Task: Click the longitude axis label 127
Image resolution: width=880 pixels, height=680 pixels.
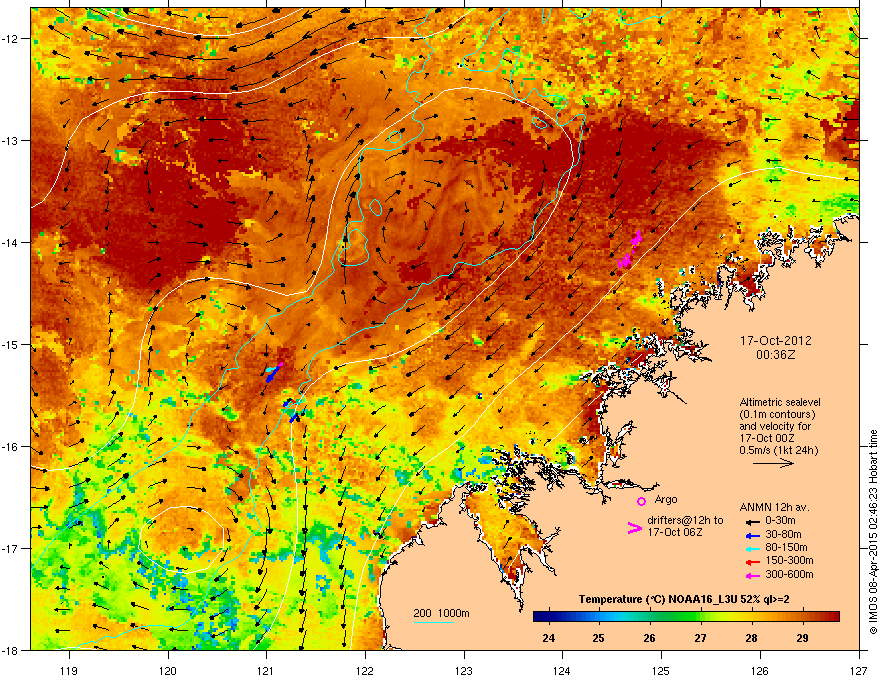Action: [859, 670]
